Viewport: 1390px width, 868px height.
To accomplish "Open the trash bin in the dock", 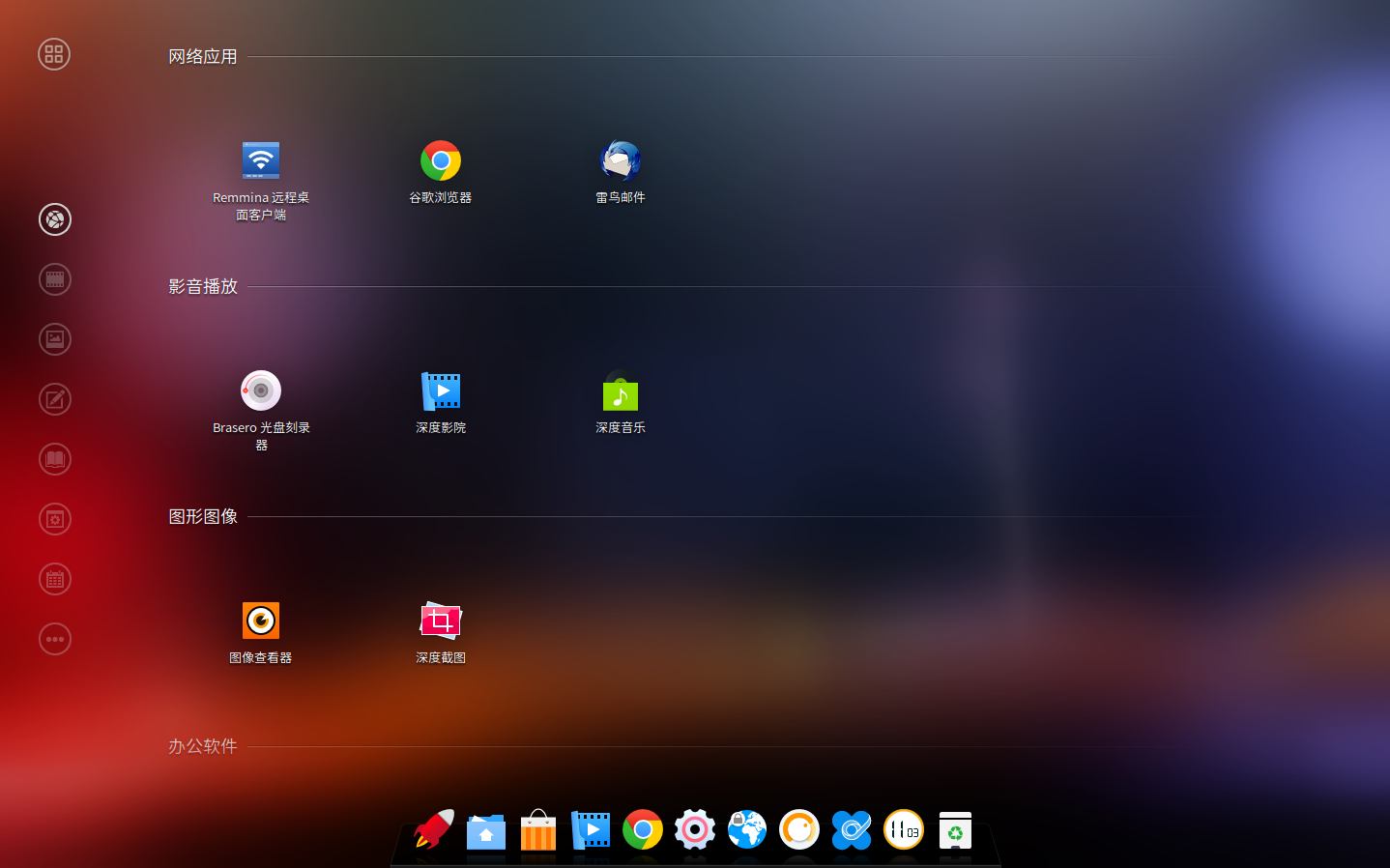I will point(955,830).
